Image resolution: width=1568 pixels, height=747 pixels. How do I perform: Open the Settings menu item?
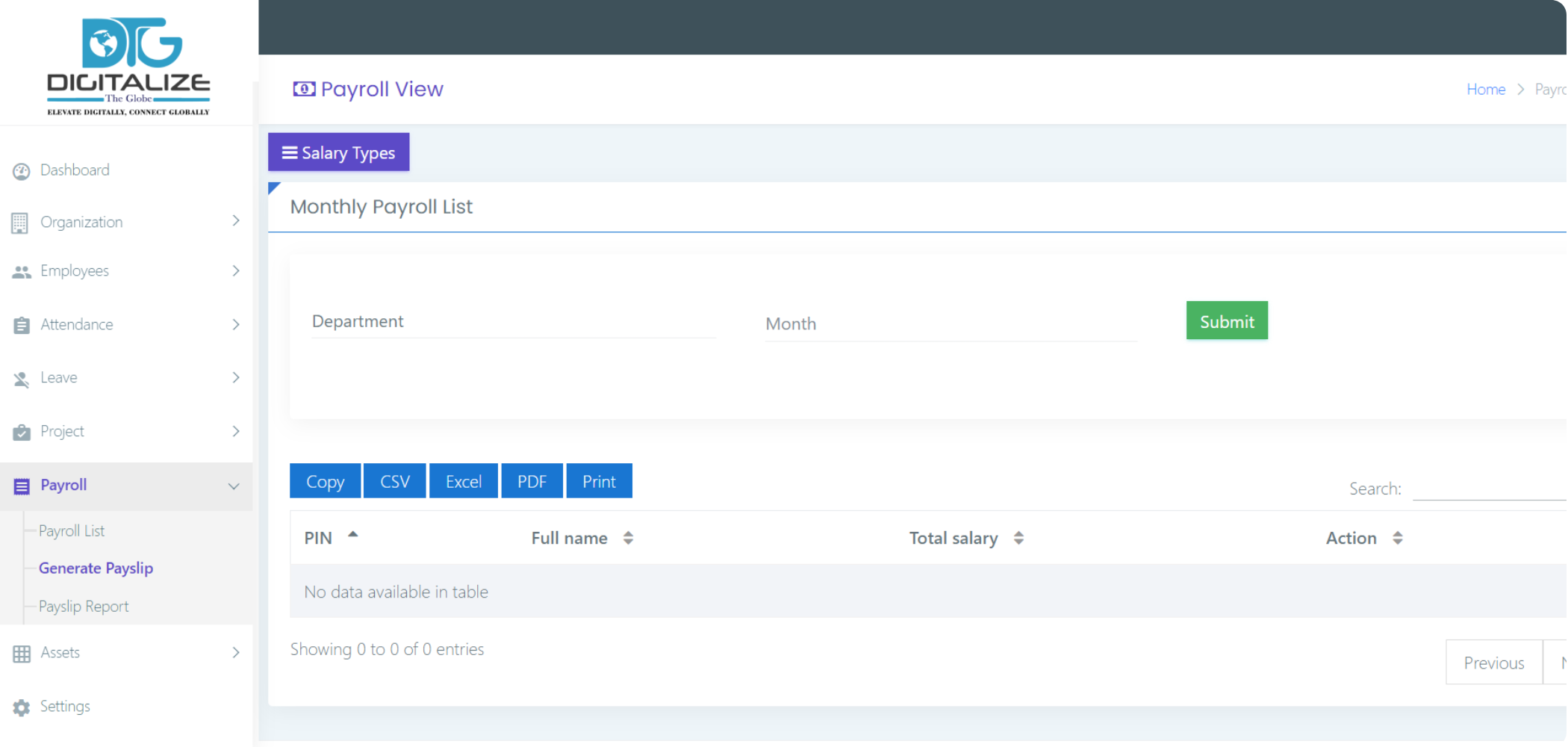click(65, 706)
